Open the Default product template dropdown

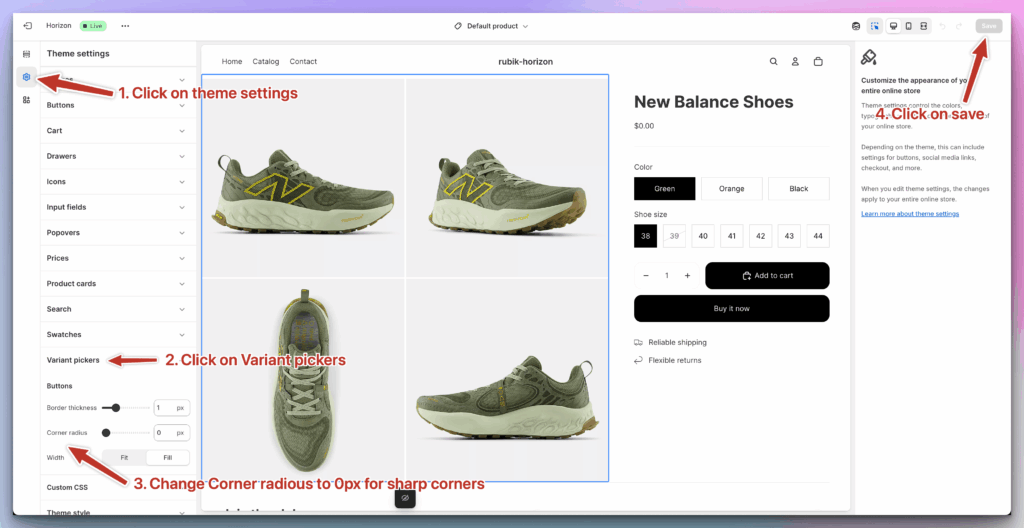point(491,26)
